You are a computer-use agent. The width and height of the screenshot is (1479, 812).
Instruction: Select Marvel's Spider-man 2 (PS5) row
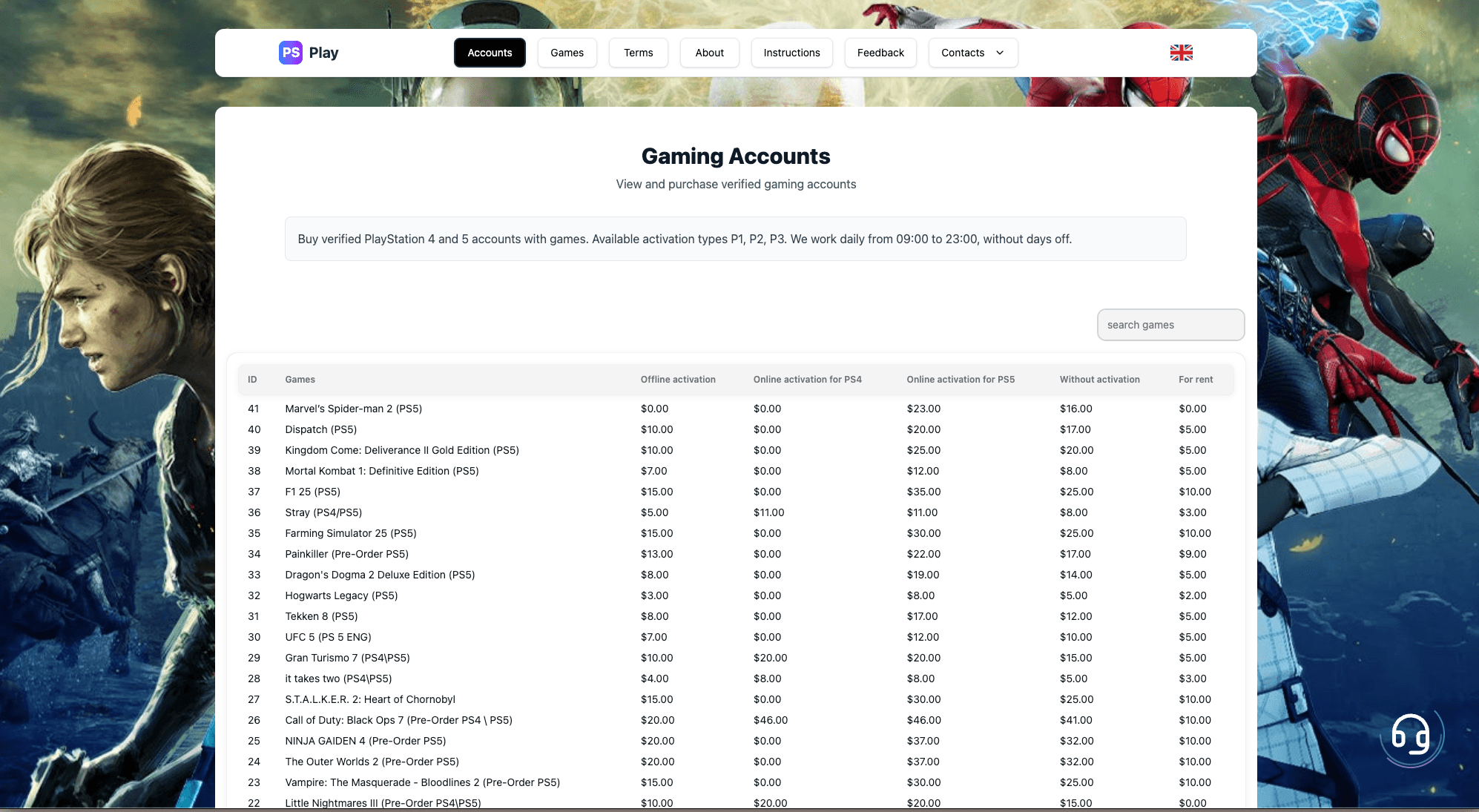coord(353,409)
